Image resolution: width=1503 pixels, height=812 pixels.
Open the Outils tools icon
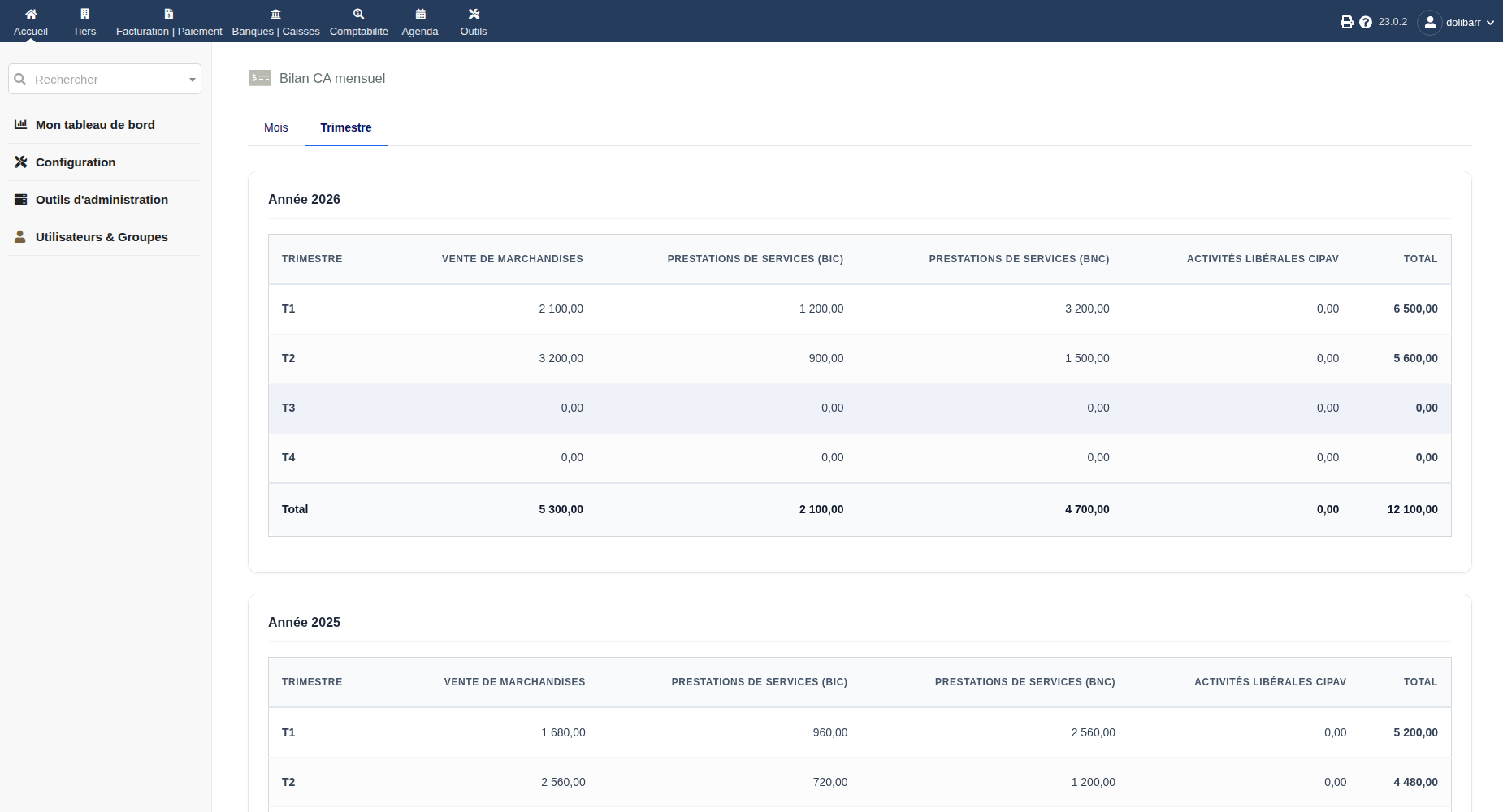coord(474,14)
